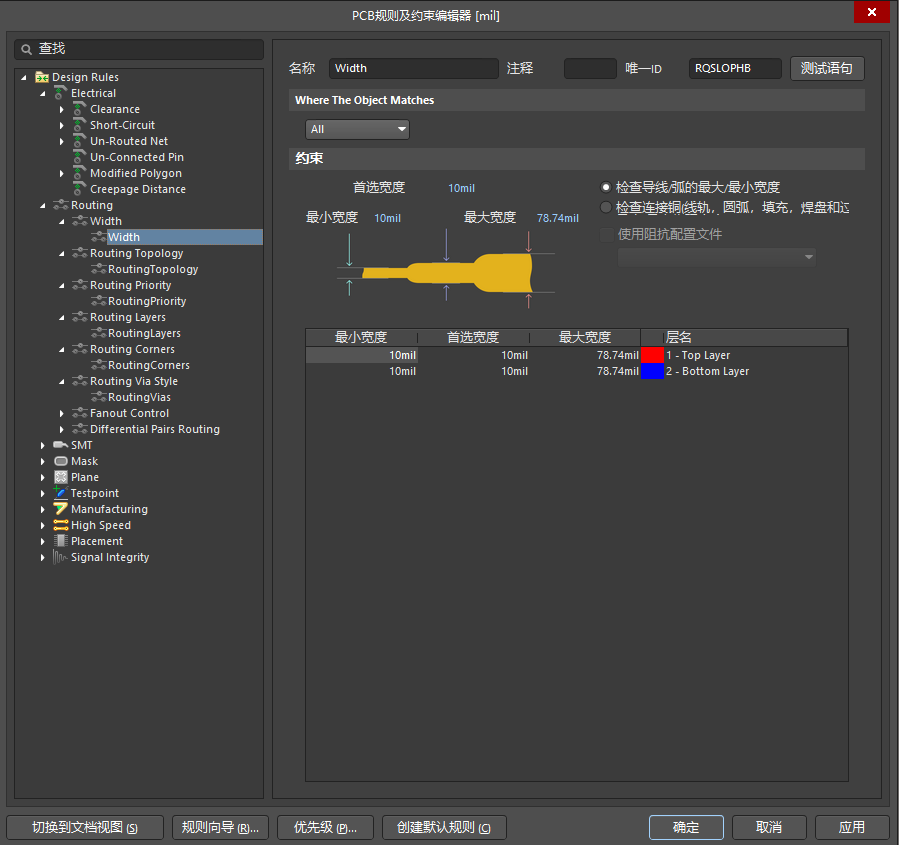Expand the Clearance tree node
Screen dimensions: 899x845
pyautogui.click(x=61, y=109)
